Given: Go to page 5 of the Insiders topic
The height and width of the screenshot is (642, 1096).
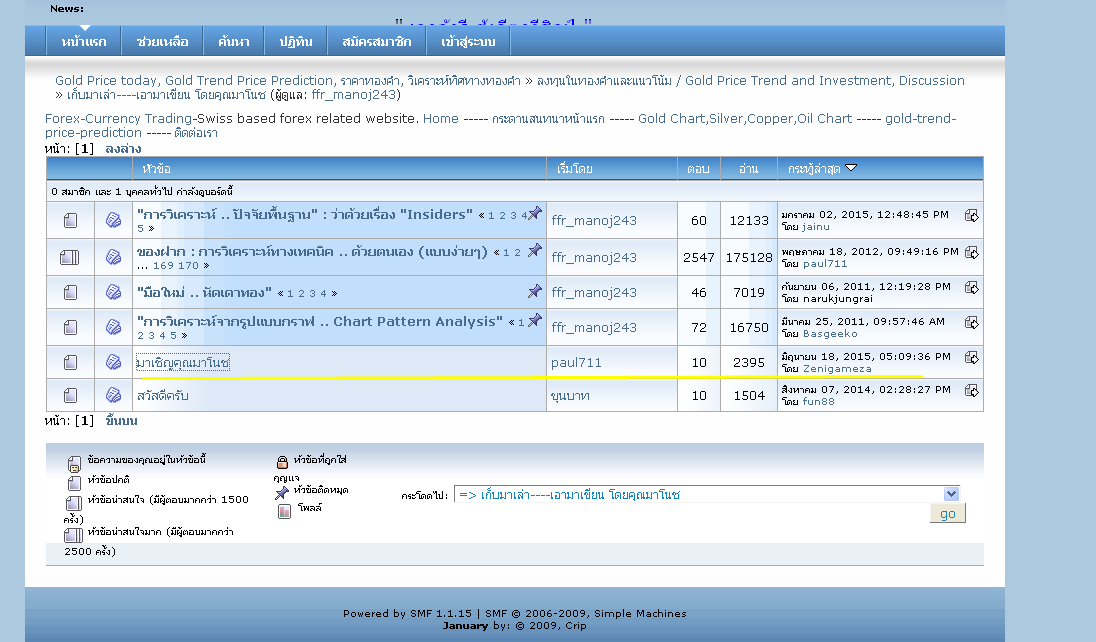Looking at the screenshot, I should point(140,229).
